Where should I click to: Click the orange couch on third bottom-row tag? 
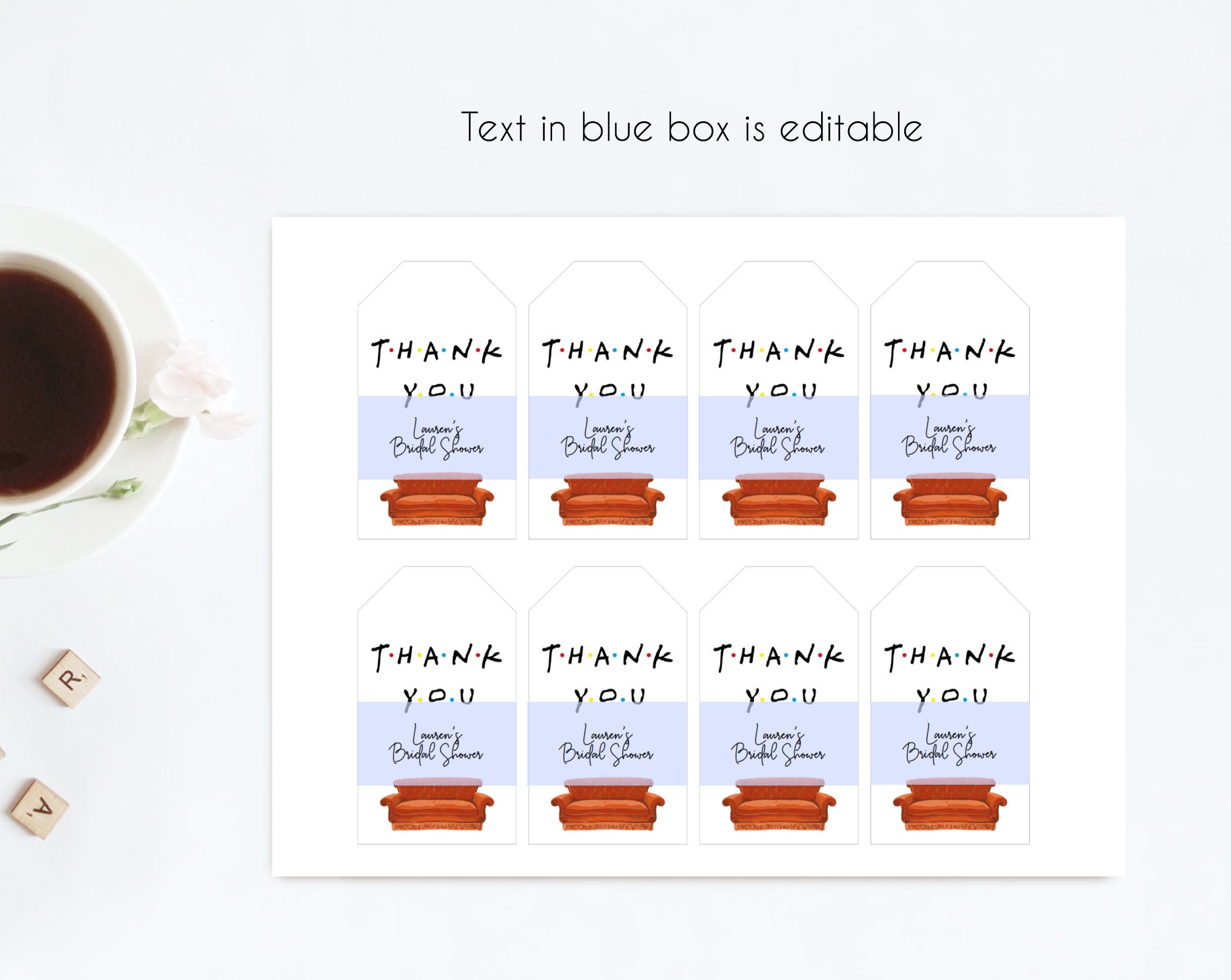[x=779, y=805]
